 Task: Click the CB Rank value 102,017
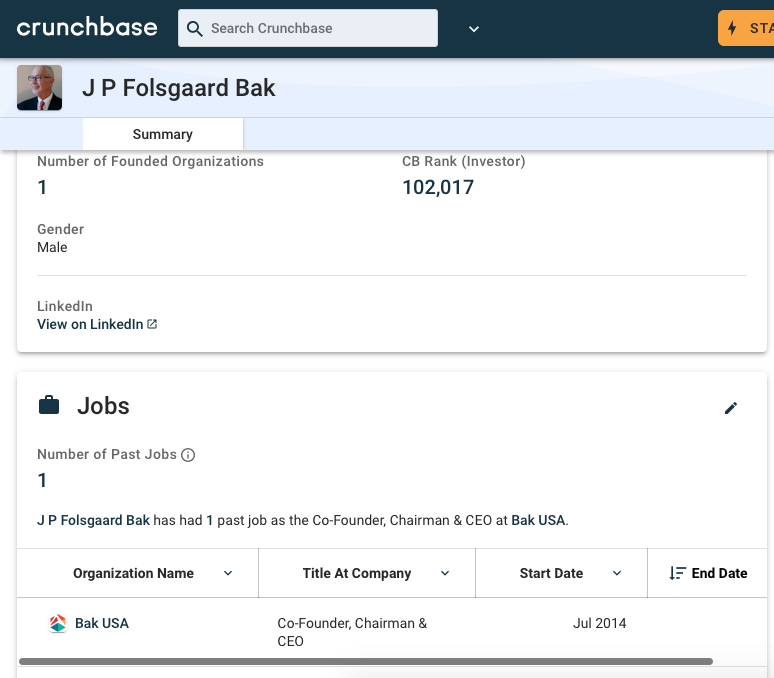tap(438, 188)
